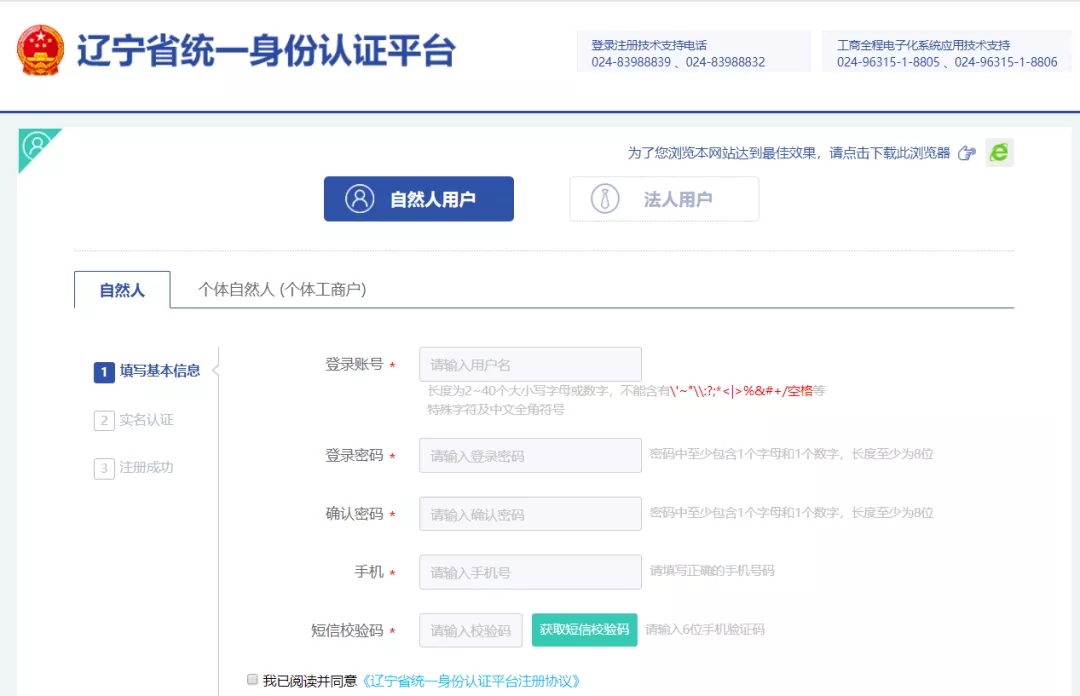Viewport: 1080px width, 696px height.
Task: Open the 辽宁省统一身份认证平台注册协议 link
Action: 471,681
